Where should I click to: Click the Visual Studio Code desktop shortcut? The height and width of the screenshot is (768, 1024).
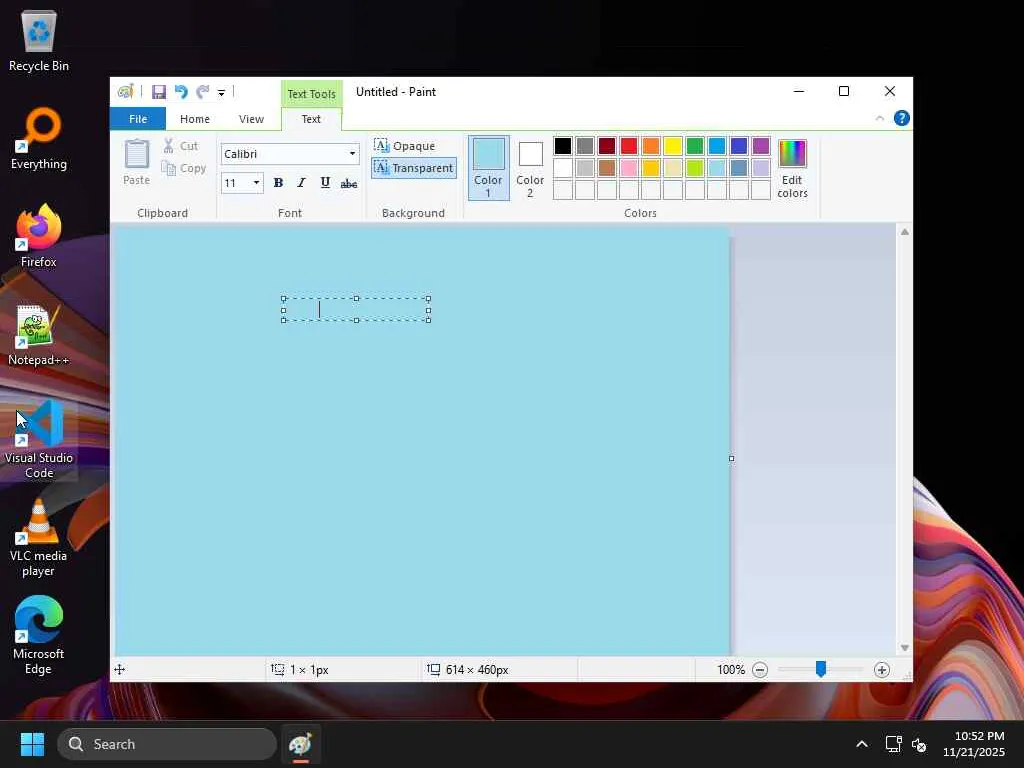[39, 439]
